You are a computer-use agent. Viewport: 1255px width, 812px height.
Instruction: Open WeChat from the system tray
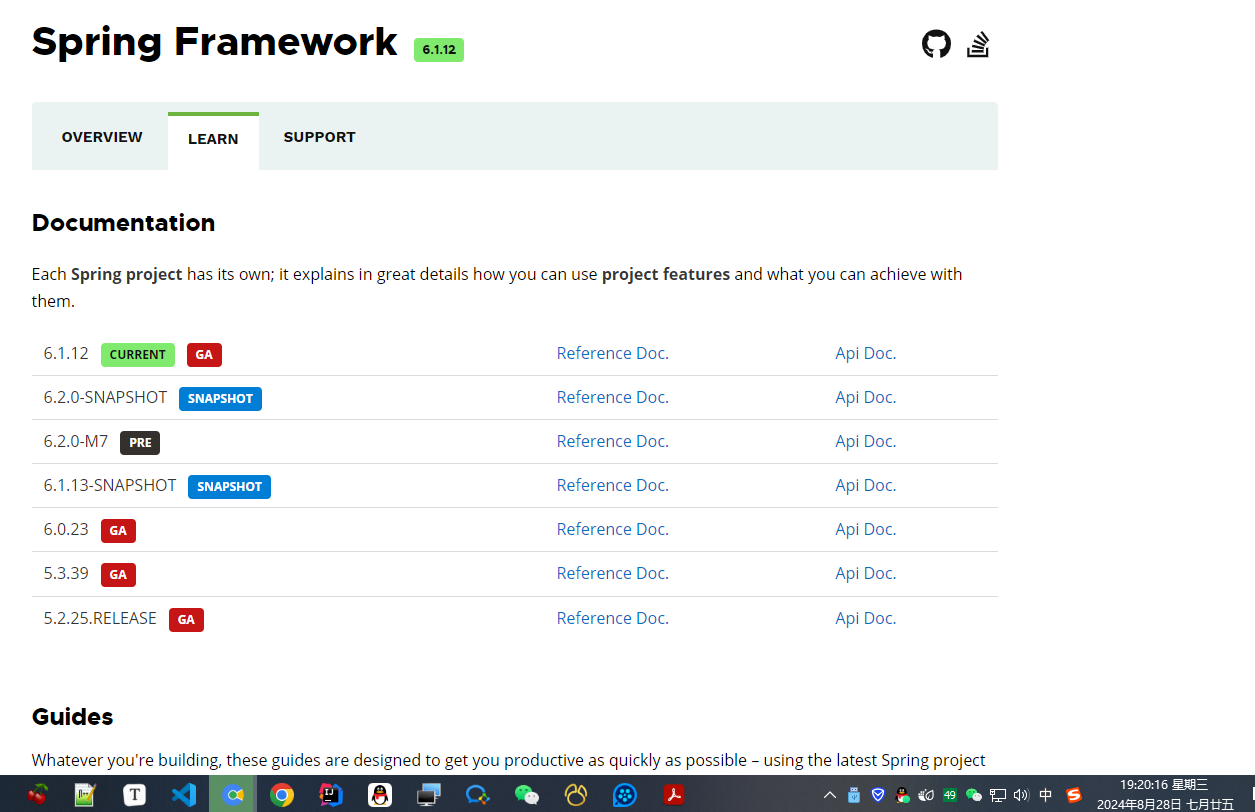tap(974, 795)
